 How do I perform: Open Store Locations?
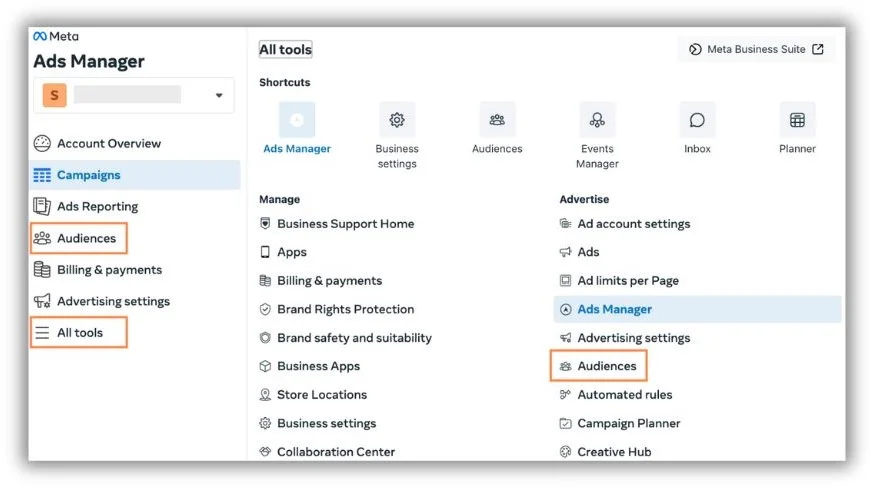322,395
